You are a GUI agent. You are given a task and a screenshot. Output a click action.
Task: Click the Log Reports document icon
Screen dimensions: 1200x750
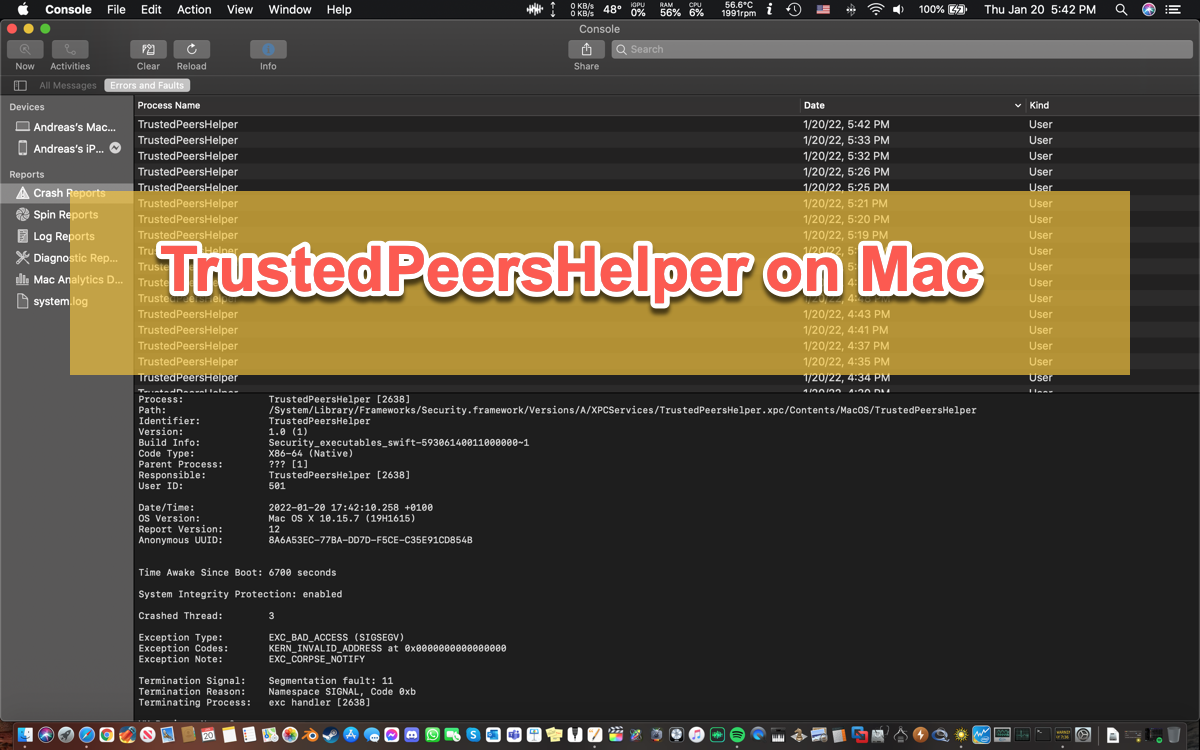tap(23, 236)
